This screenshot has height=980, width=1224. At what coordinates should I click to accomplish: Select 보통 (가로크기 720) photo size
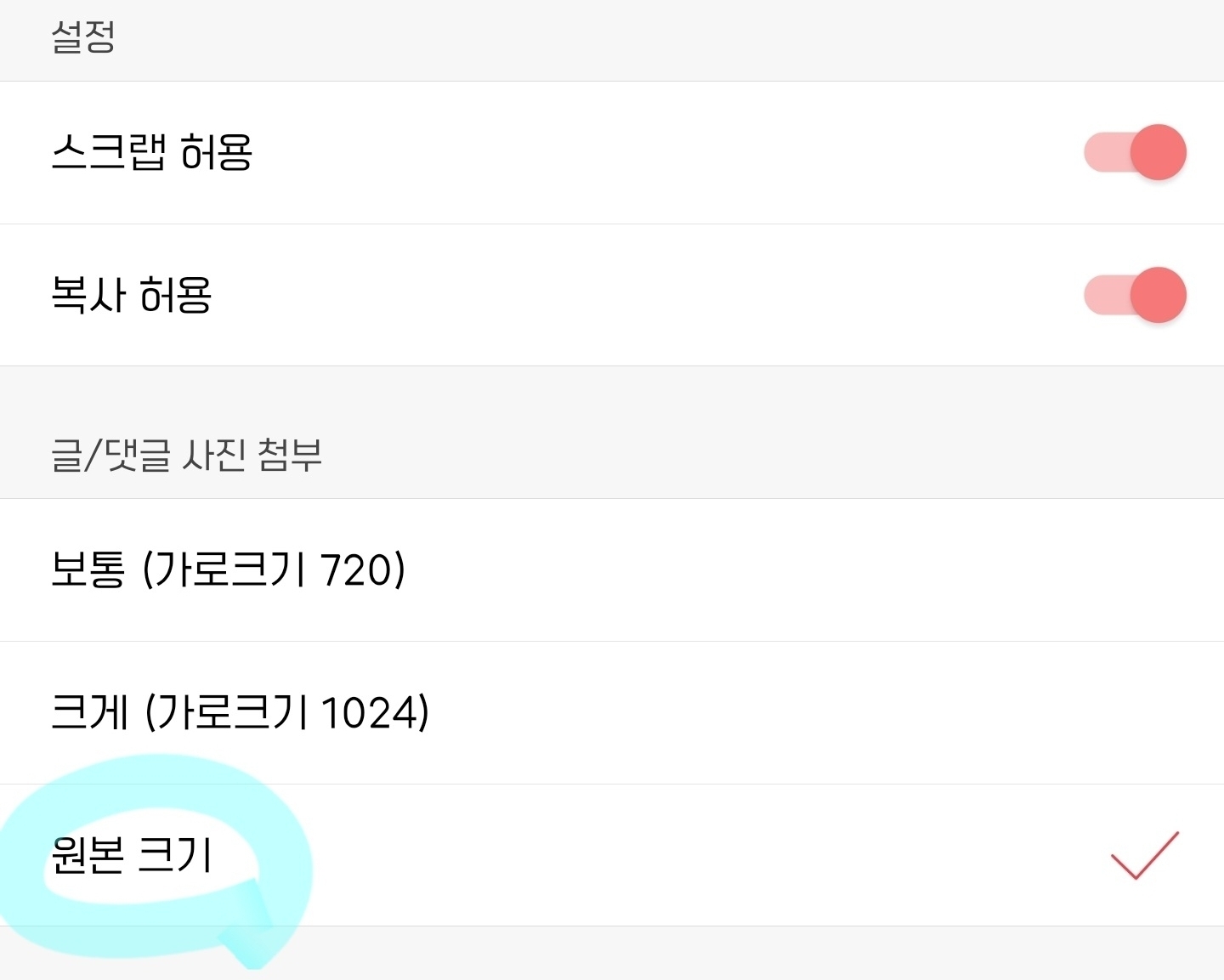(x=228, y=569)
